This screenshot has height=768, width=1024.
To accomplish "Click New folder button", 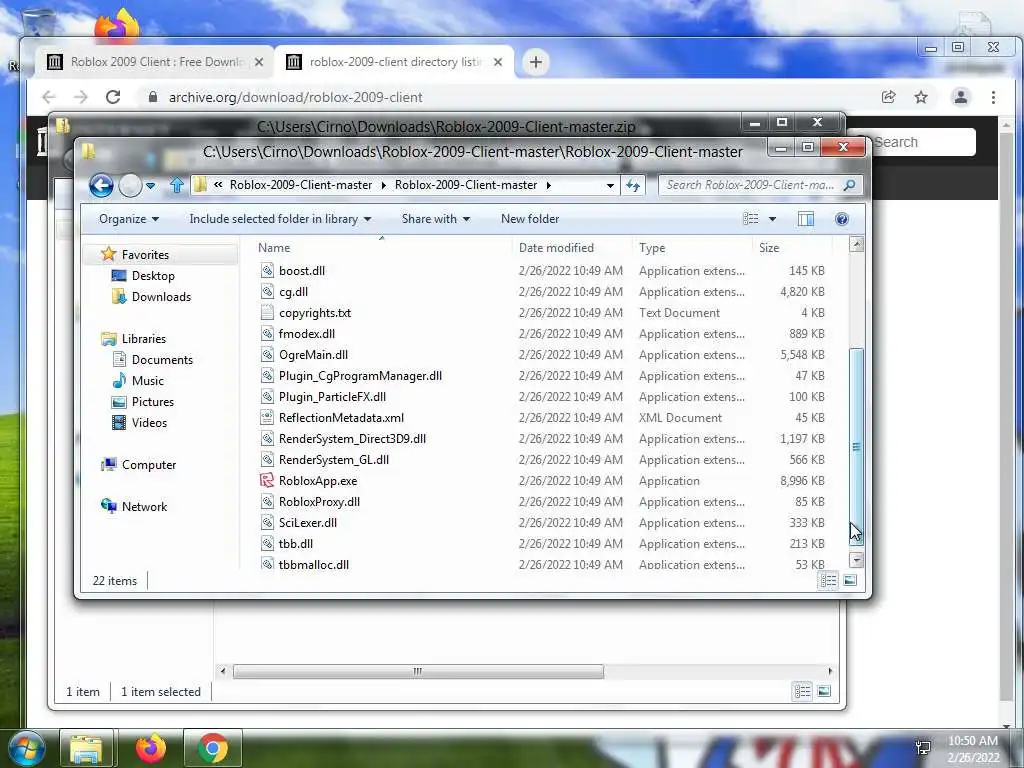I will point(530,219).
